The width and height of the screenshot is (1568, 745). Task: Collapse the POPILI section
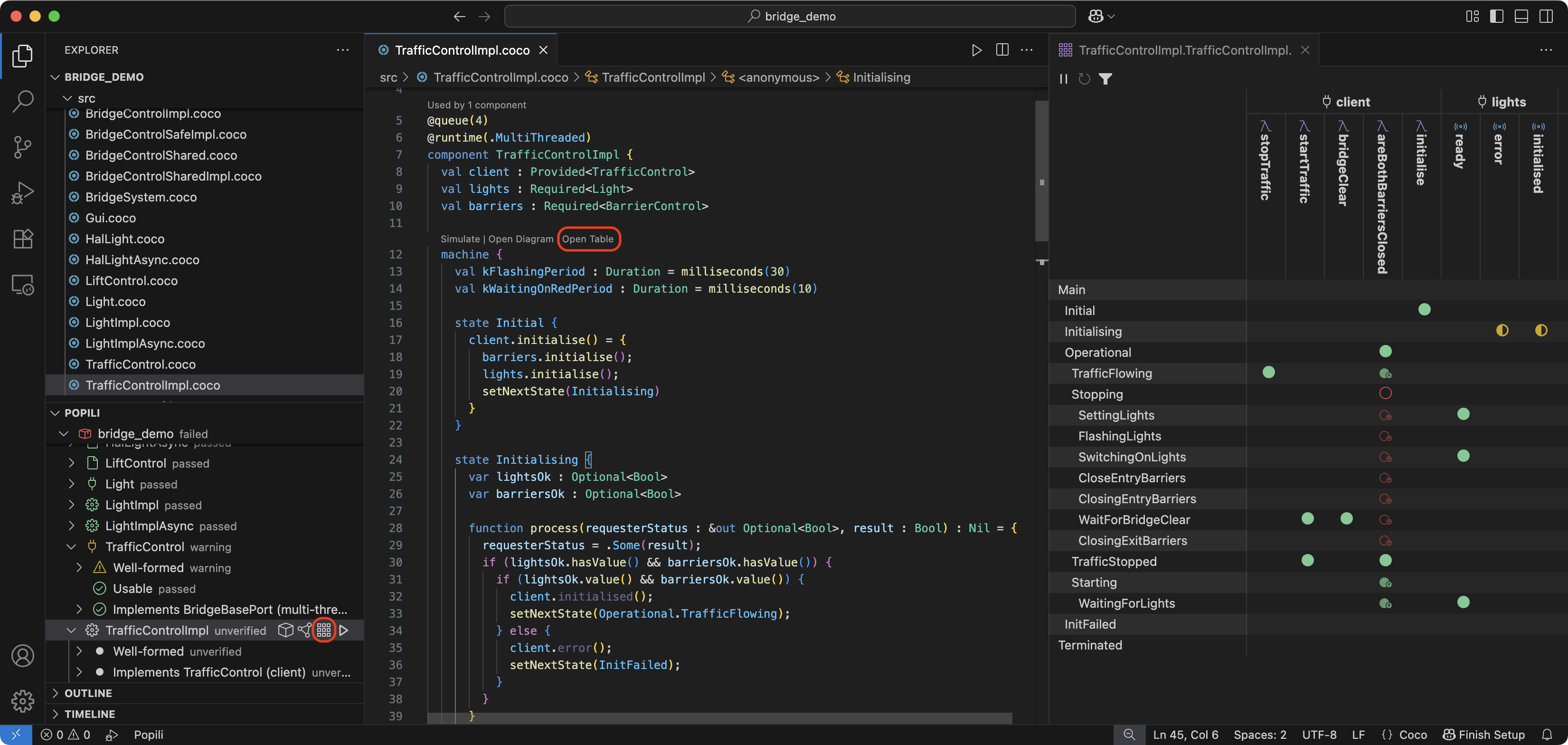pyautogui.click(x=56, y=412)
